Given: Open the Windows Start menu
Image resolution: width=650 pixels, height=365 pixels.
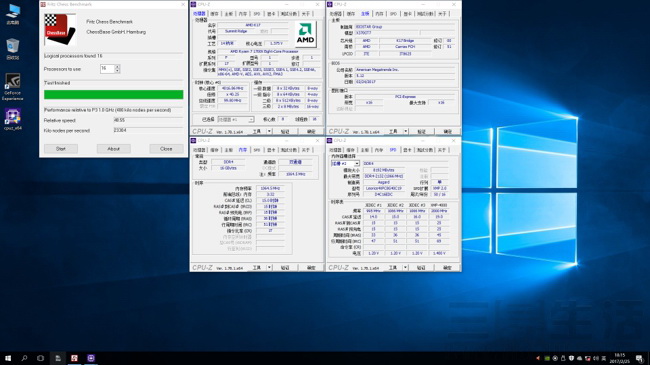Looking at the screenshot, I should click(x=8, y=358).
